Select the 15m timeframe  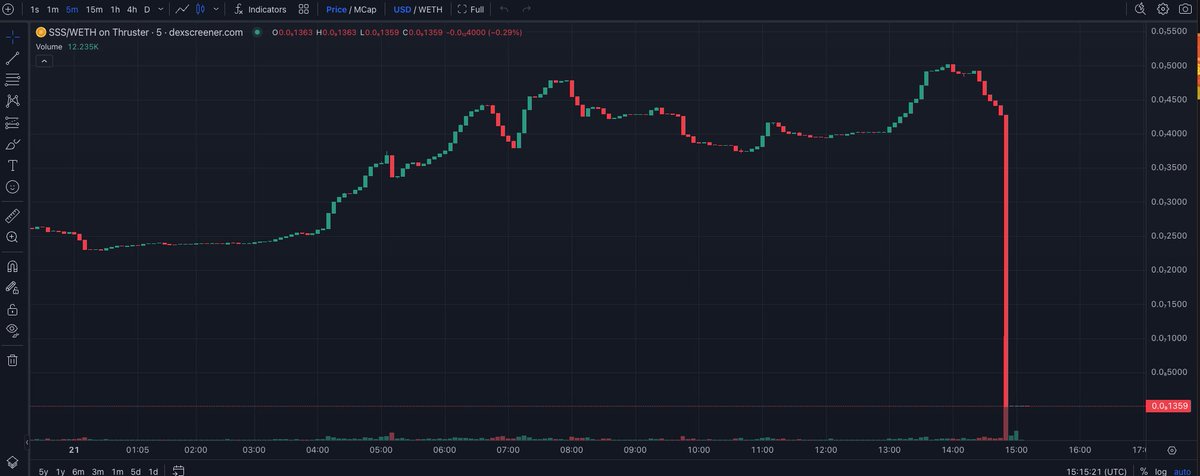(94, 9)
